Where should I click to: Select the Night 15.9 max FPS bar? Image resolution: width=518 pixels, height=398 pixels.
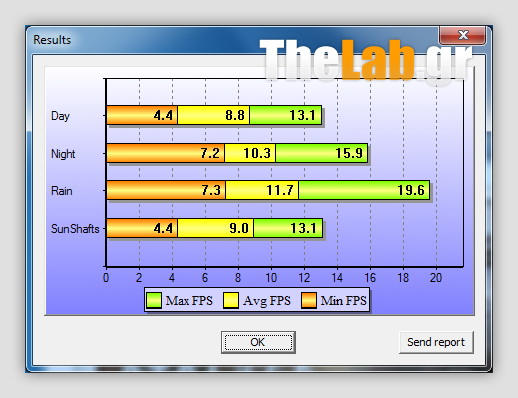tap(322, 153)
